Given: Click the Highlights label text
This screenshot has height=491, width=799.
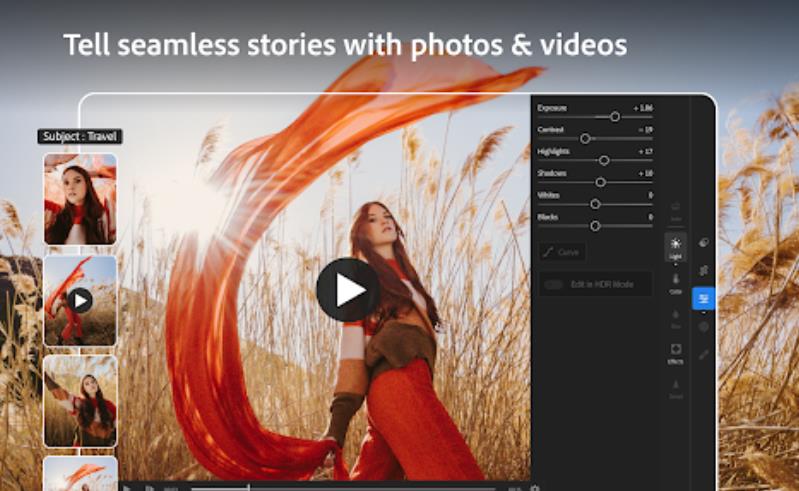Looking at the screenshot, I should [553, 152].
